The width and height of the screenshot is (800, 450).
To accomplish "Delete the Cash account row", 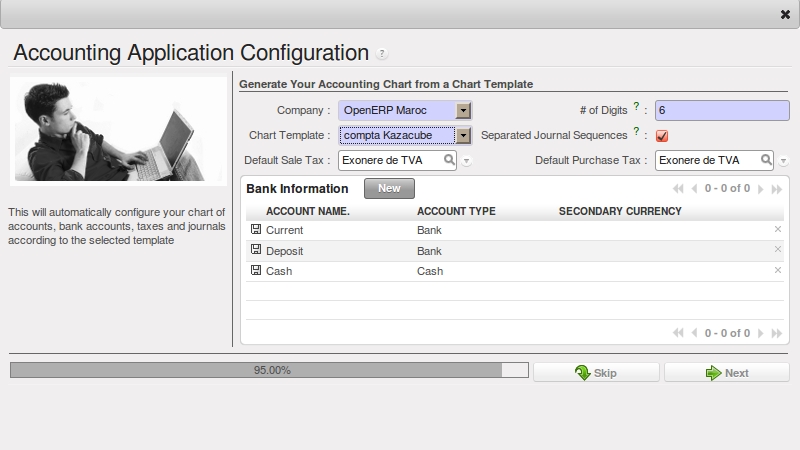I will pos(777,271).
